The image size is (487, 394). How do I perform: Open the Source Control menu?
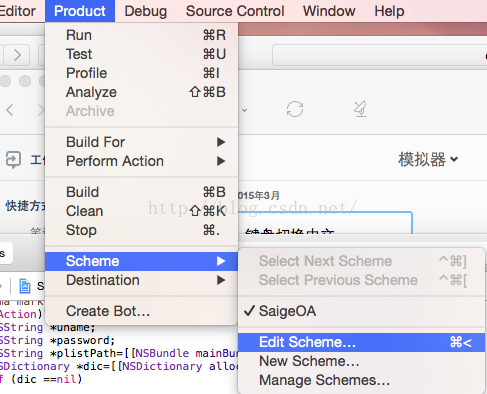coord(235,11)
